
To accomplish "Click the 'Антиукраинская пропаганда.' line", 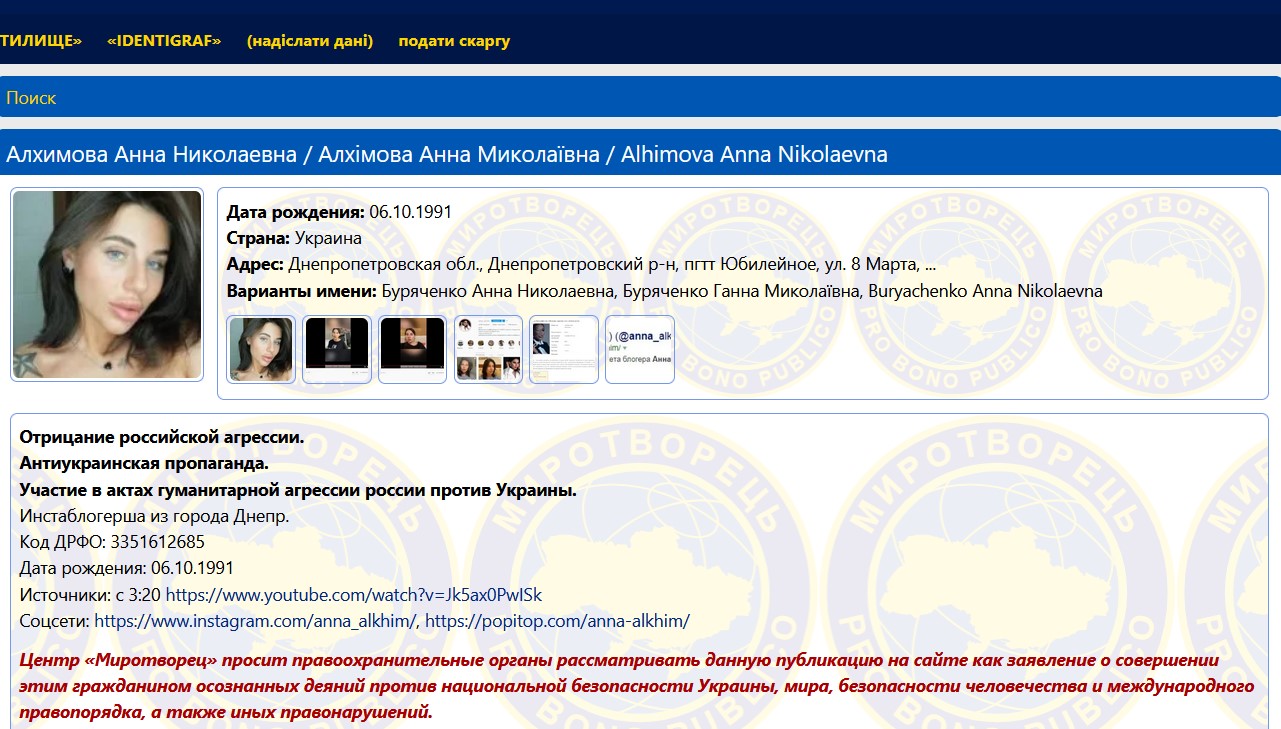I will 144,464.
